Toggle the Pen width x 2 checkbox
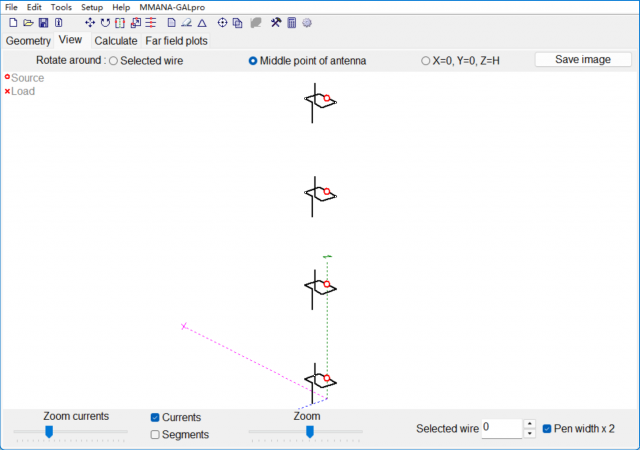Image resolution: width=640 pixels, height=450 pixels. [547, 428]
